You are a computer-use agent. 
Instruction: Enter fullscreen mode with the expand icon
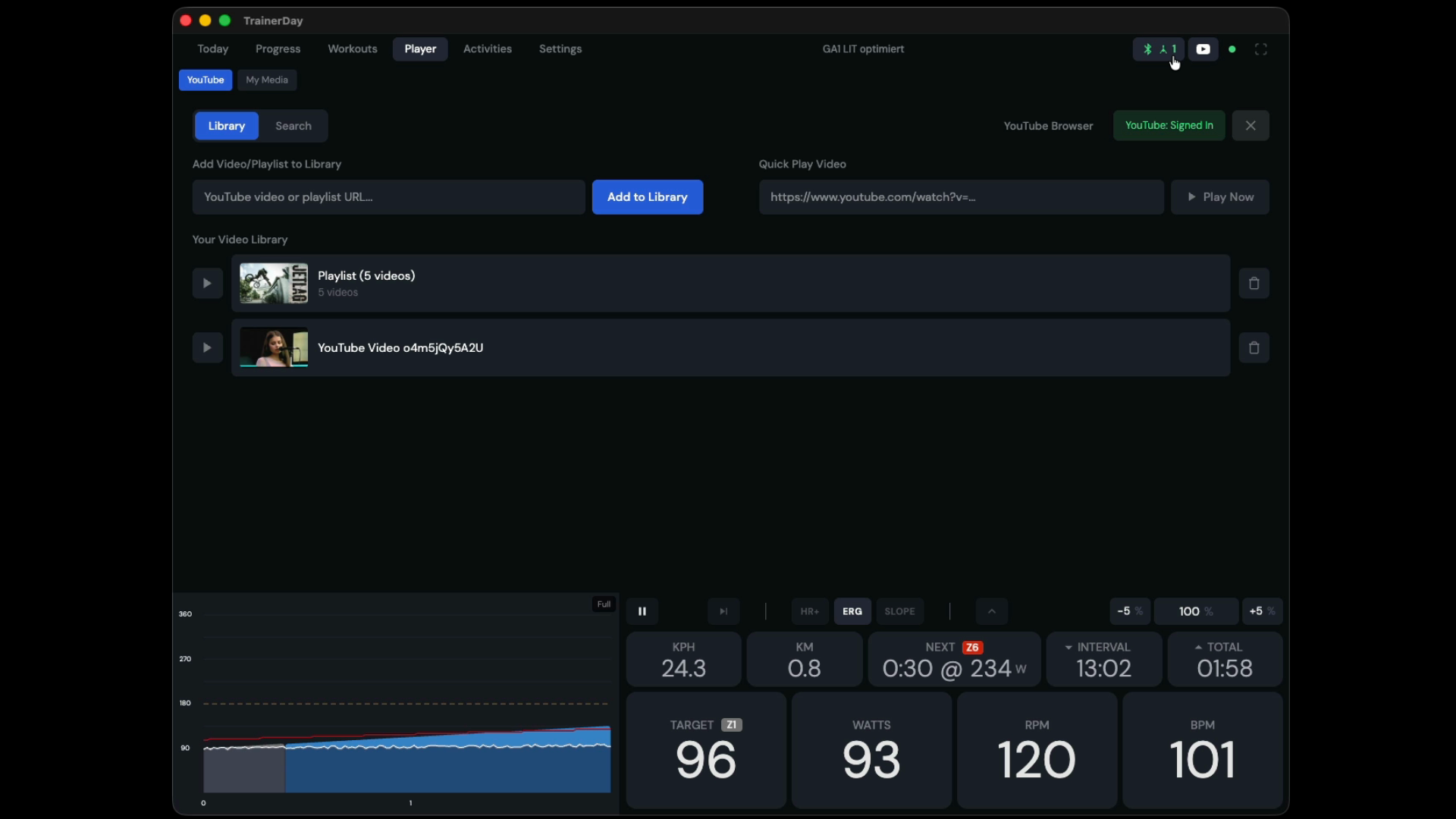1261,49
